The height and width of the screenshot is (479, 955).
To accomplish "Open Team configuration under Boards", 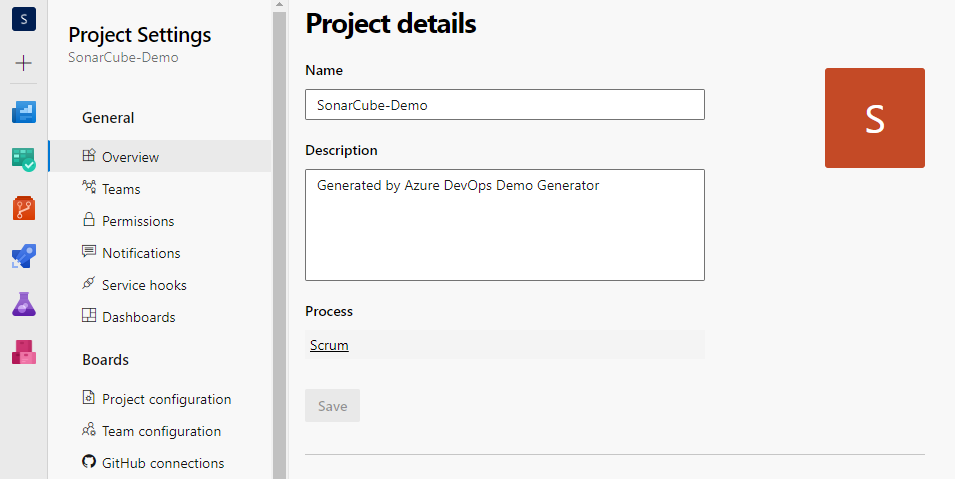I will click(x=160, y=431).
